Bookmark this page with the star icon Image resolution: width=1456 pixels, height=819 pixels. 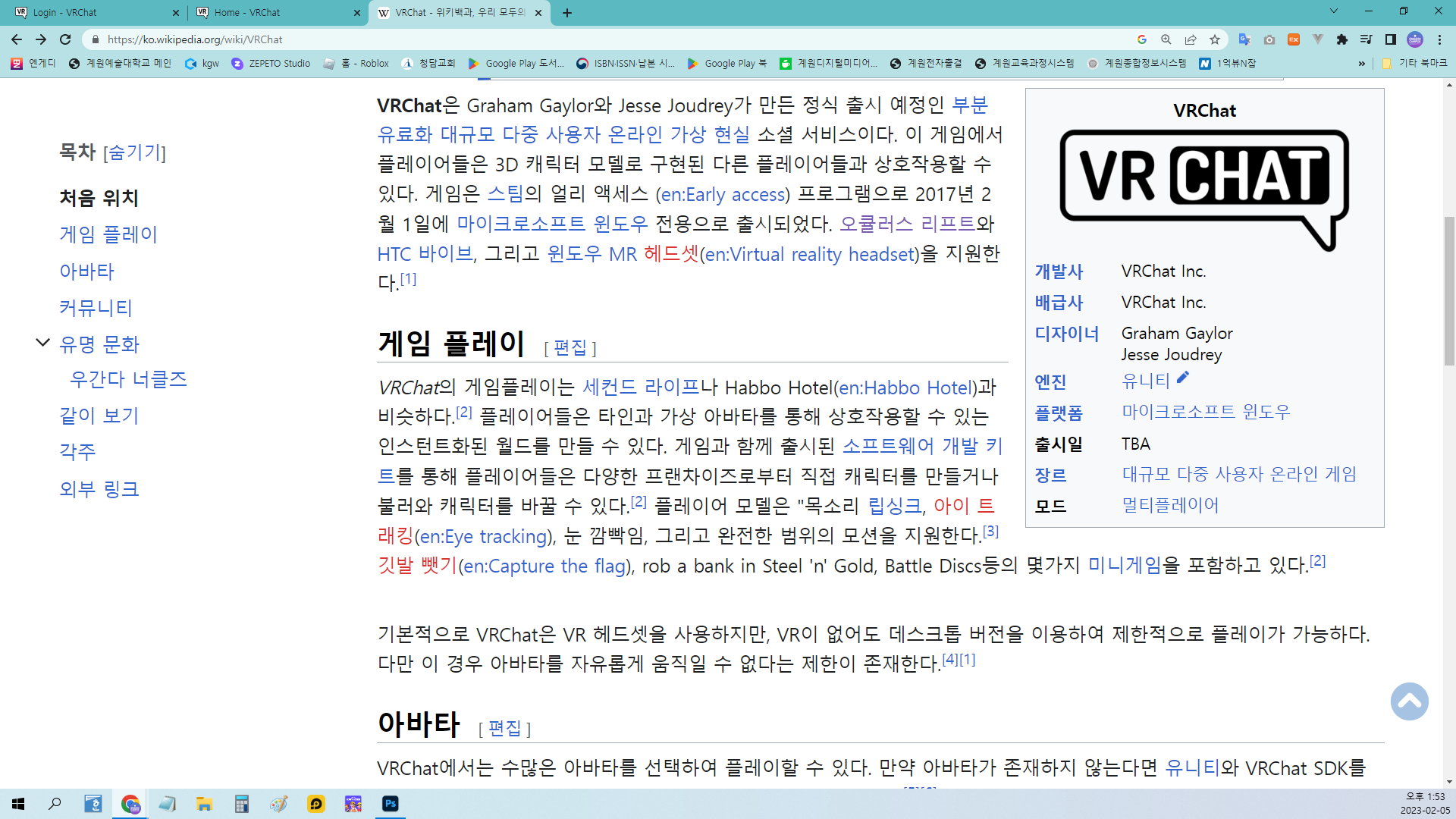pyautogui.click(x=1215, y=39)
